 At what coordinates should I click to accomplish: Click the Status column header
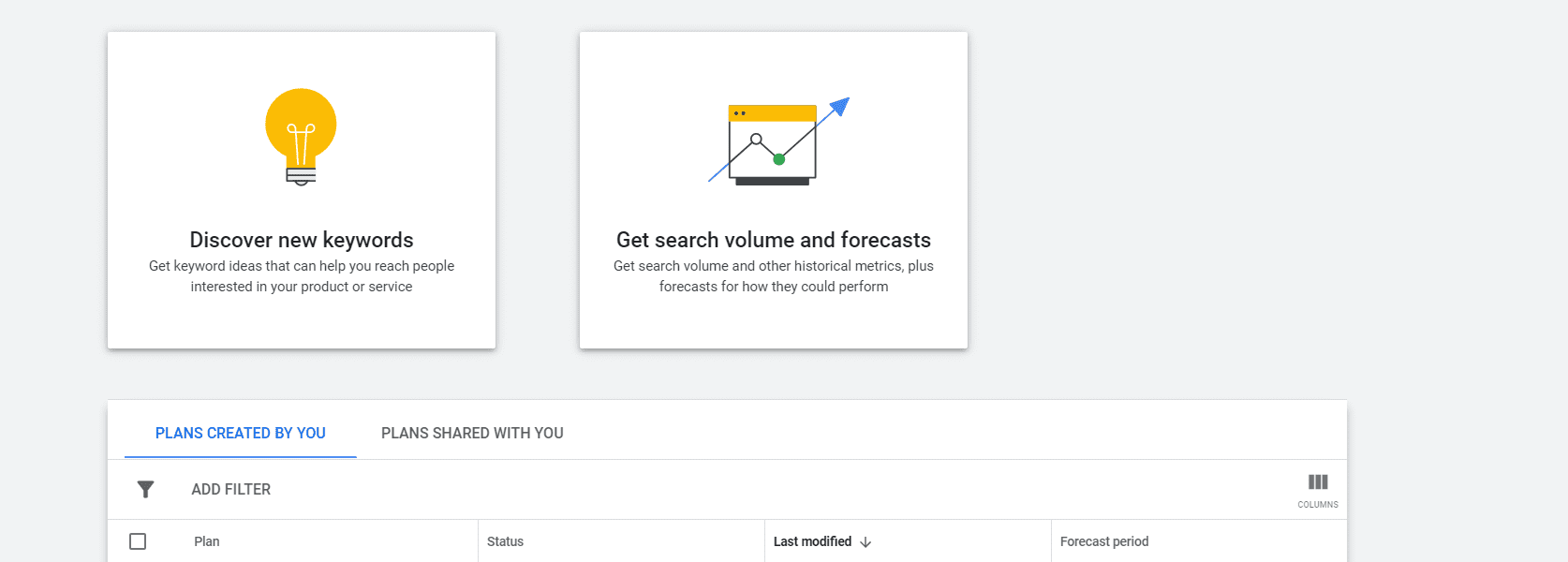[x=505, y=541]
